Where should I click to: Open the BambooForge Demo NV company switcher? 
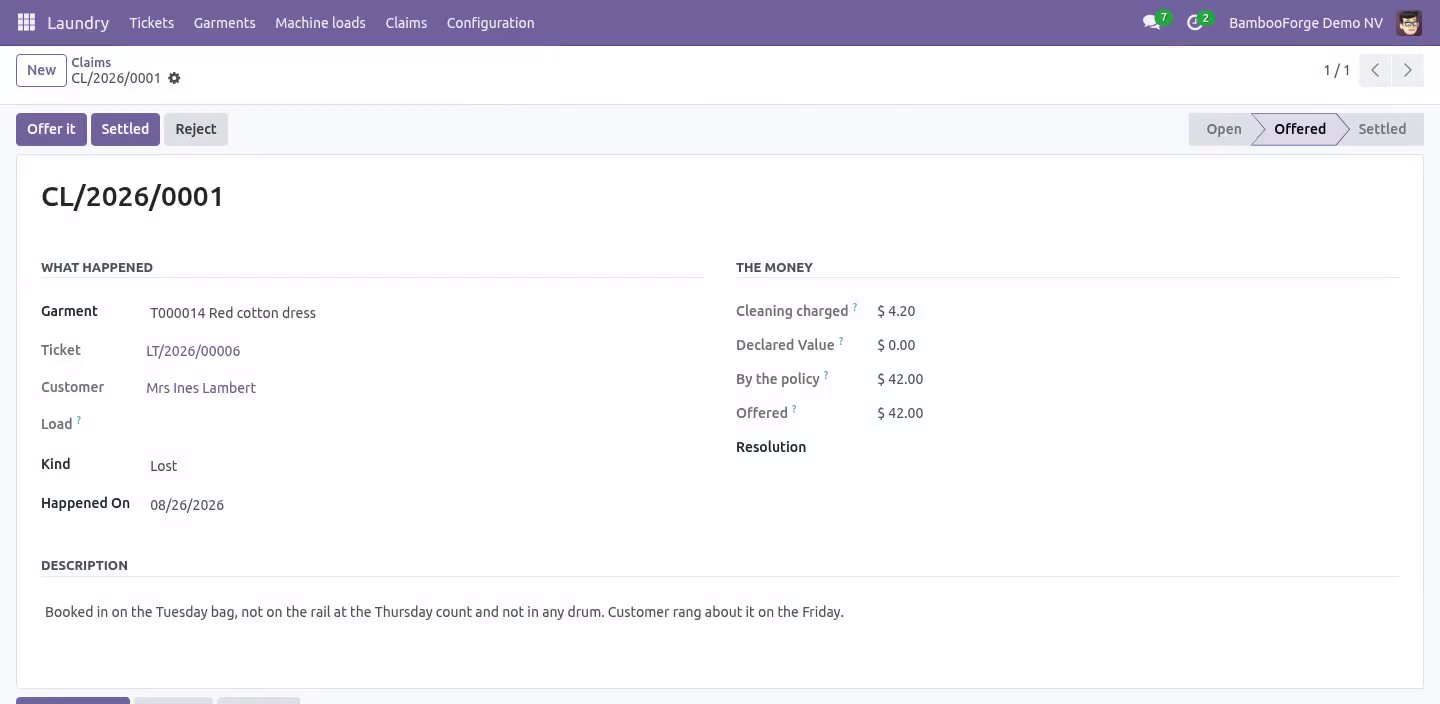coord(1306,22)
